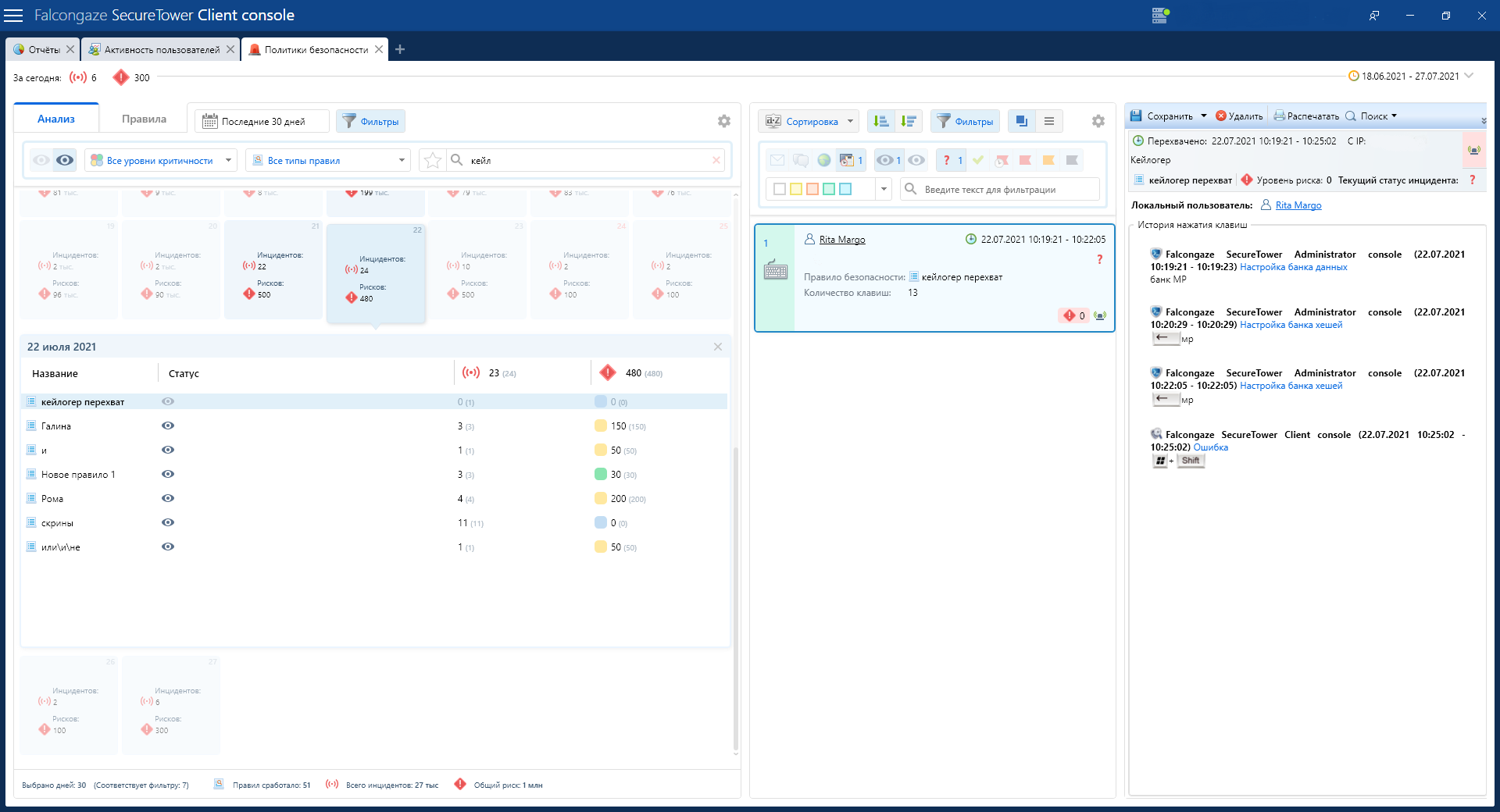Open the Активность пользователей tab
The width and height of the screenshot is (1500, 812).
coord(162,49)
